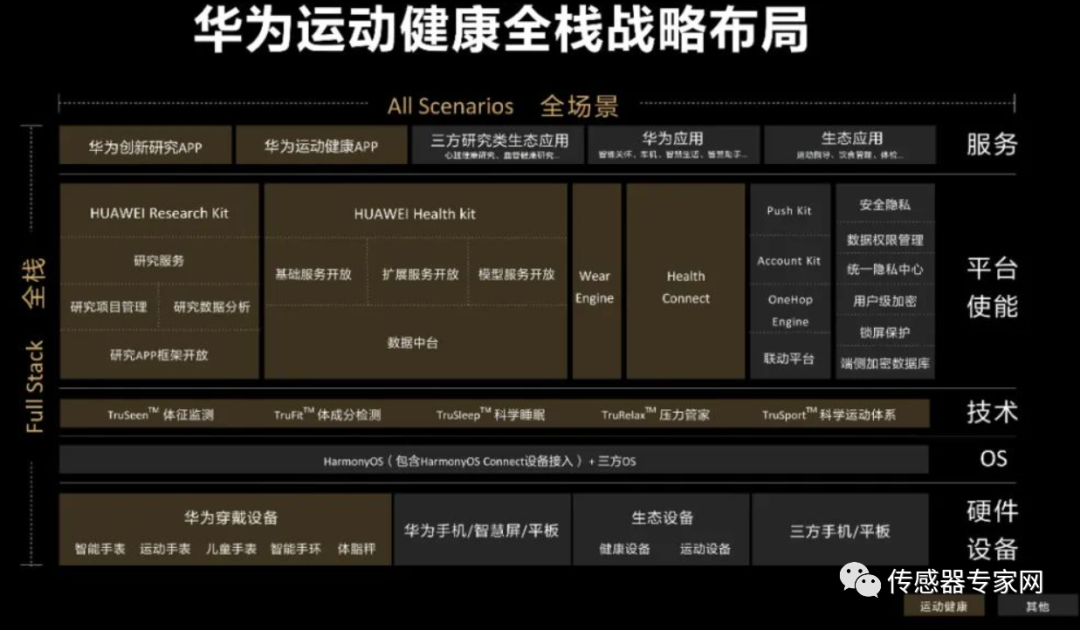Click the "Account Kit" cell
Viewport: 1080px width, 630px height.
click(x=789, y=261)
